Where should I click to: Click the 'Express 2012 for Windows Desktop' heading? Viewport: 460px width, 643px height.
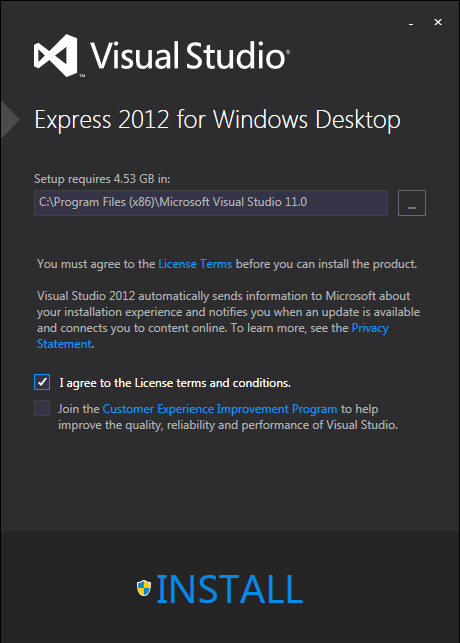pyautogui.click(x=217, y=120)
